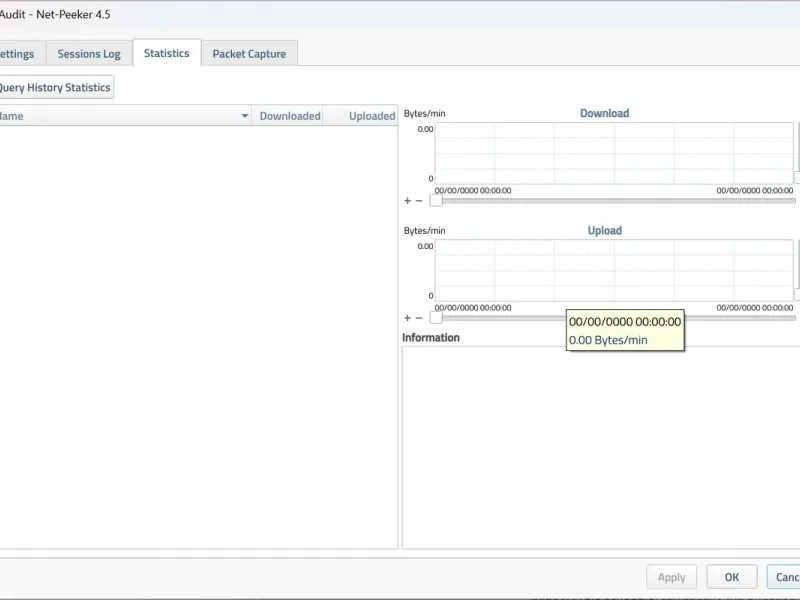This screenshot has height=600, width=800.
Task: Click inside the Download graph area
Action: [x=614, y=153]
